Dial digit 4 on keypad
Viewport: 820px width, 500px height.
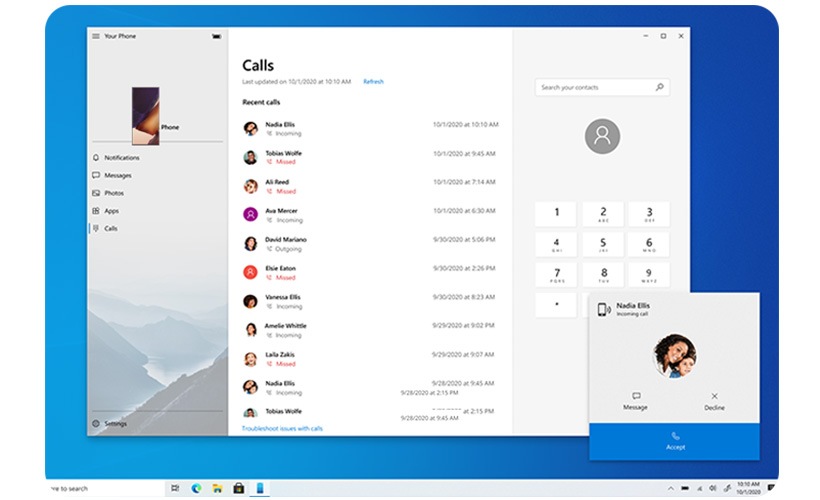tap(556, 244)
